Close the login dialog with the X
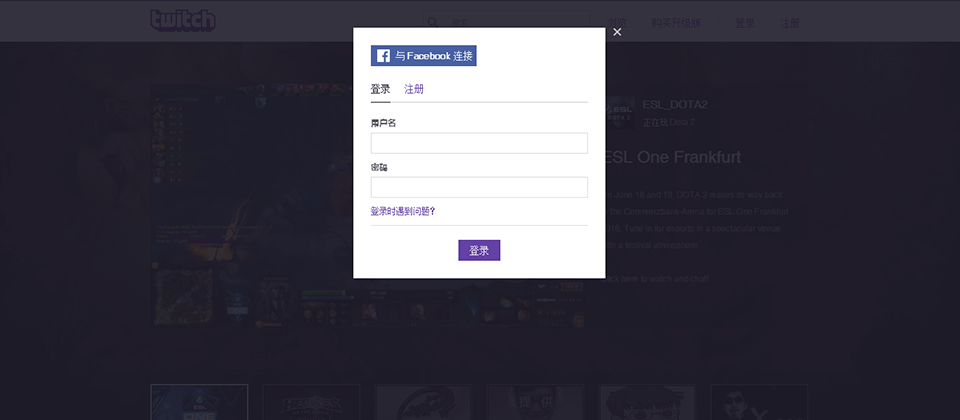 pyautogui.click(x=617, y=32)
